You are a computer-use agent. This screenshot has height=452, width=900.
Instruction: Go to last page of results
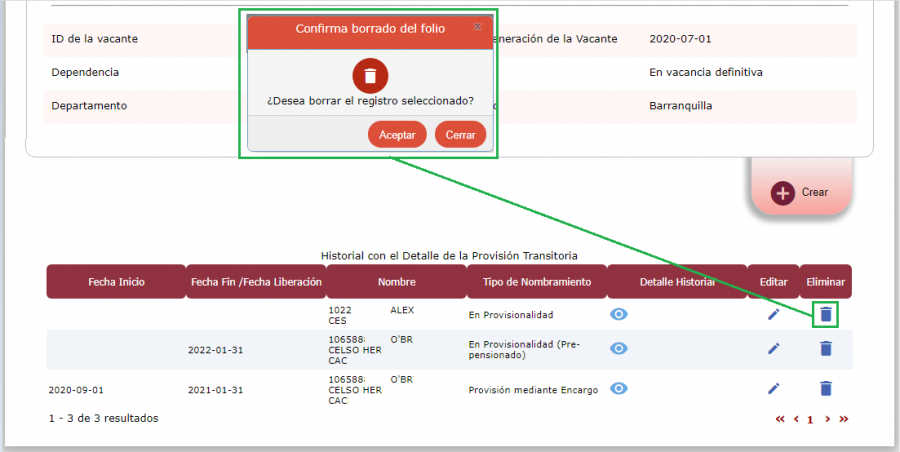pyautogui.click(x=843, y=419)
